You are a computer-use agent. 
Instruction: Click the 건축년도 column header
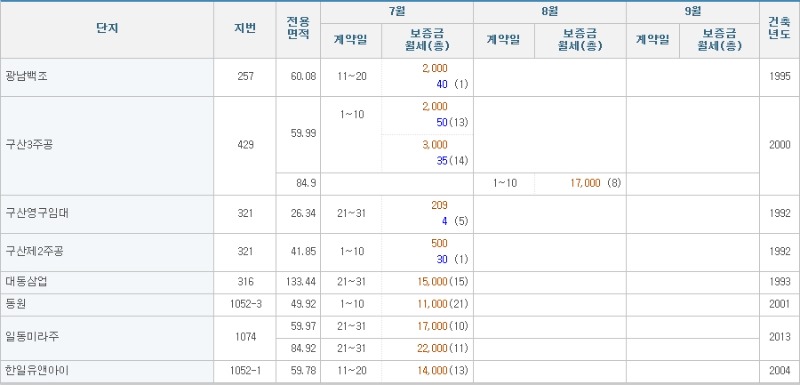point(780,29)
